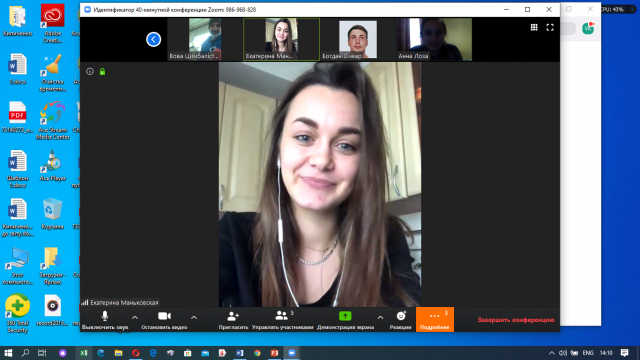Open Загрузки downloads shortcut folder
The image size is (640, 360).
pyautogui.click(x=53, y=266)
